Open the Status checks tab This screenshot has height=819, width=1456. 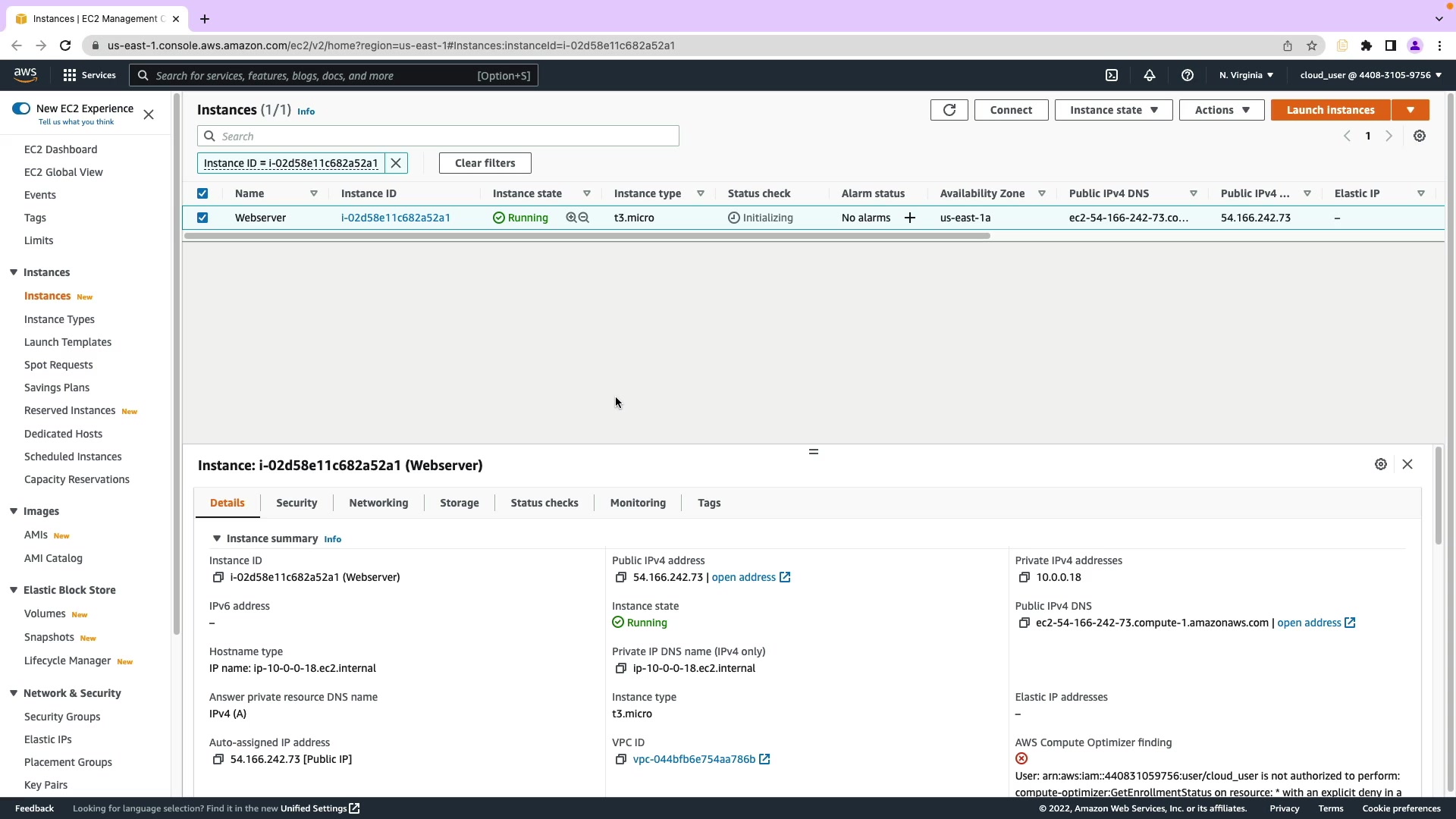point(544,503)
